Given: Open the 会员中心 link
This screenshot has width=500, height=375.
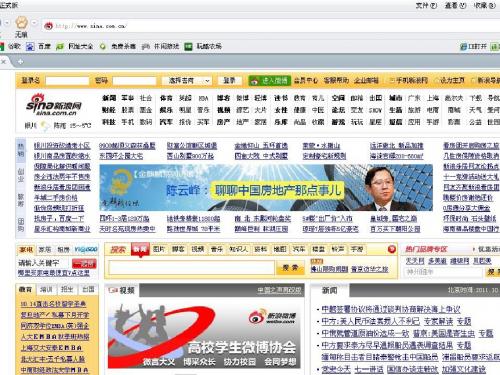Looking at the screenshot, I should click(306, 81).
